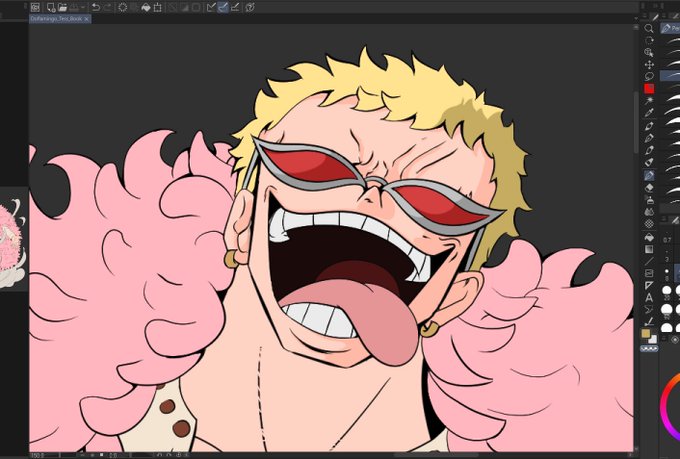Select the Frame border tool
The image size is (680, 459).
649,273
